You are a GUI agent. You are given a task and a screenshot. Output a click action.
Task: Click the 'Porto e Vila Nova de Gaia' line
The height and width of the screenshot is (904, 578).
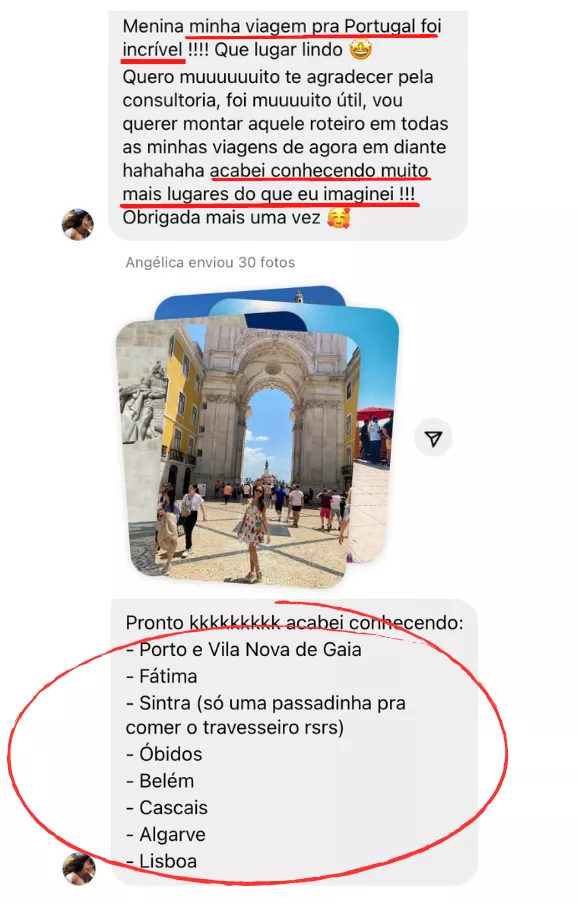[244, 650]
